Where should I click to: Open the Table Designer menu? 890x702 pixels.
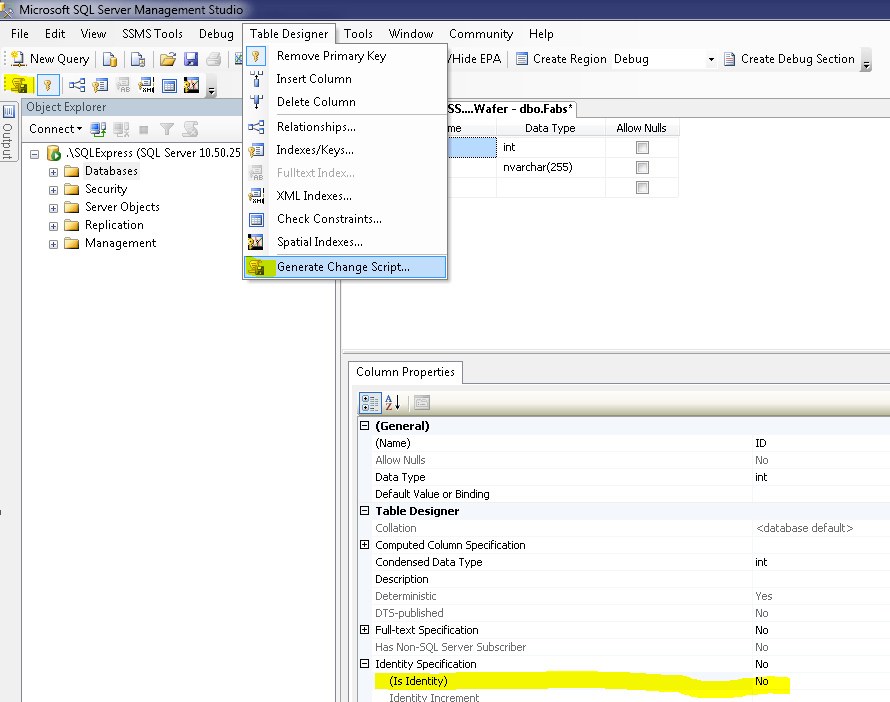(x=289, y=33)
